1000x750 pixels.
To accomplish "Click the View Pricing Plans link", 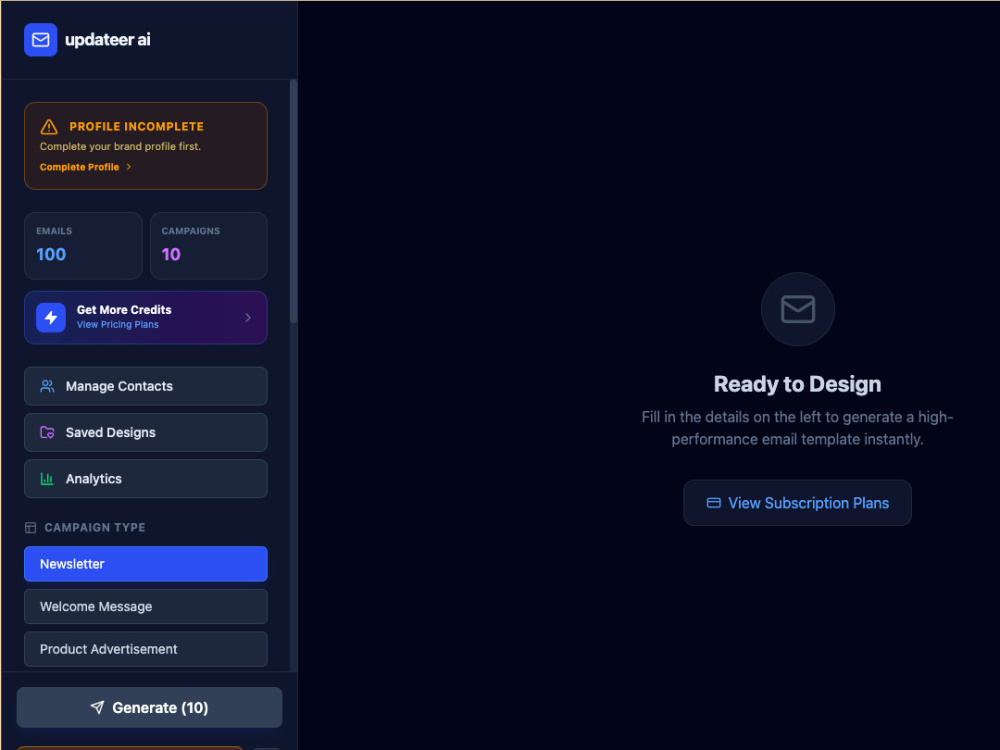I will coord(118,325).
